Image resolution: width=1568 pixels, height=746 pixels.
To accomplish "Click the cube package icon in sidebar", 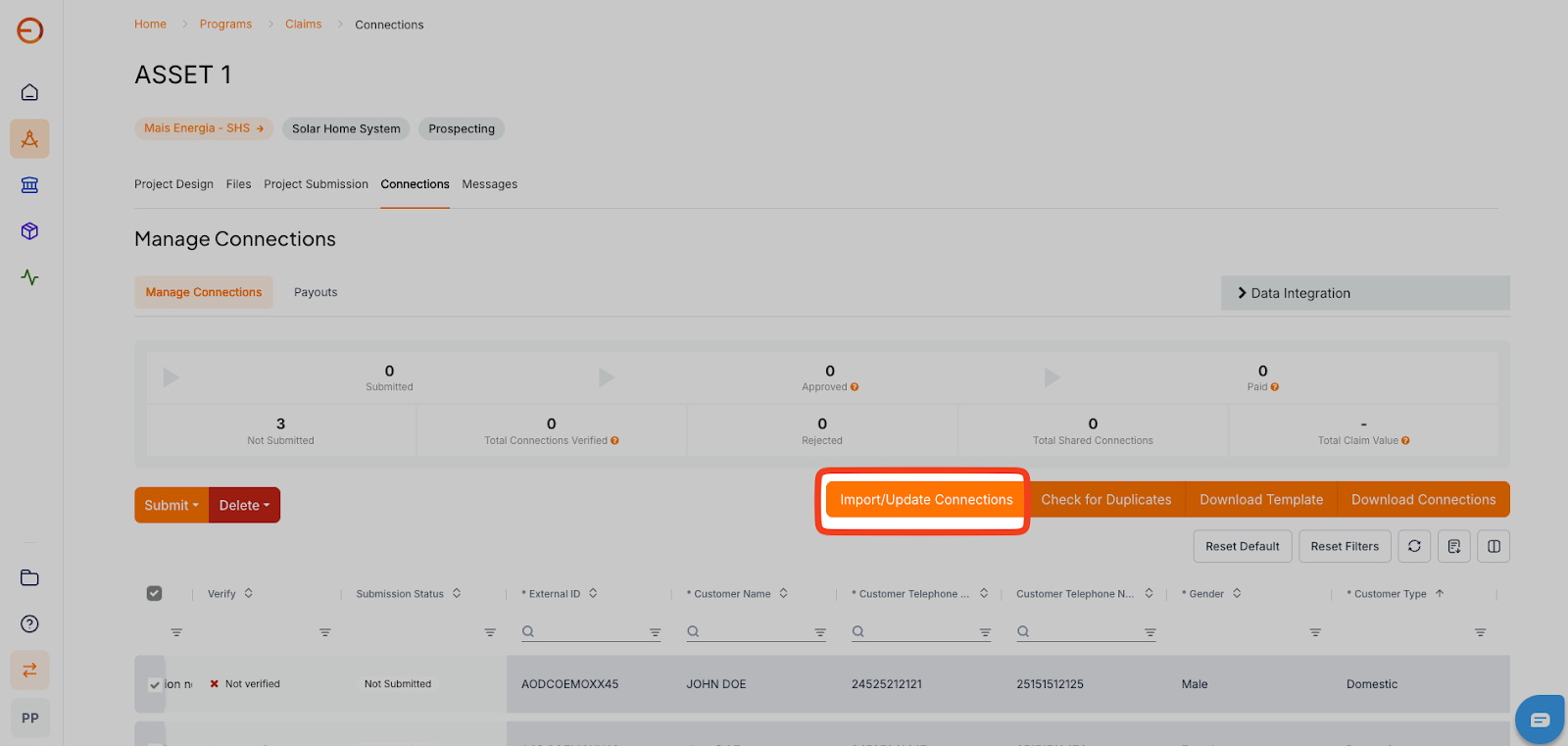I will (29, 231).
